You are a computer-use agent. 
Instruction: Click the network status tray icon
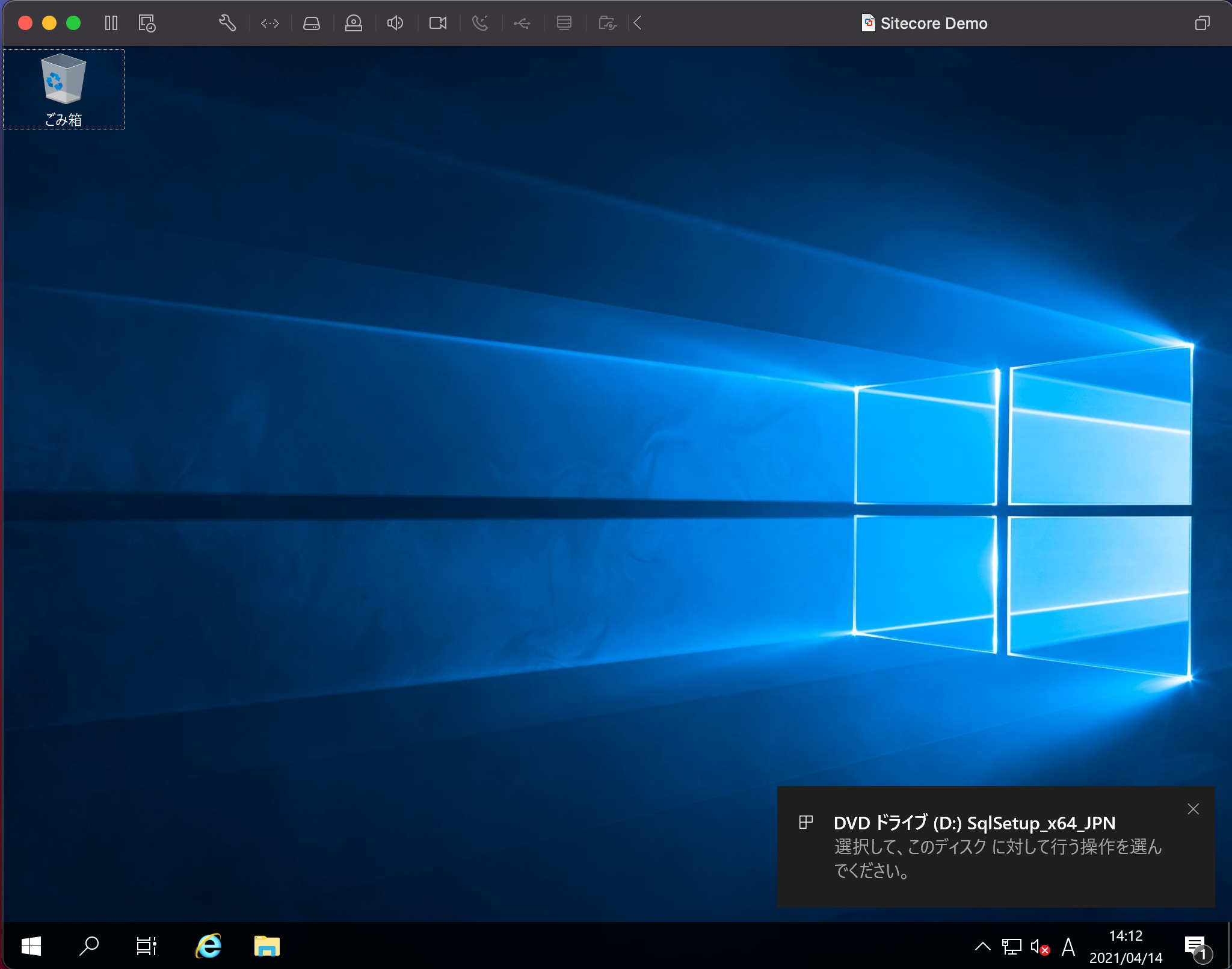click(1011, 946)
